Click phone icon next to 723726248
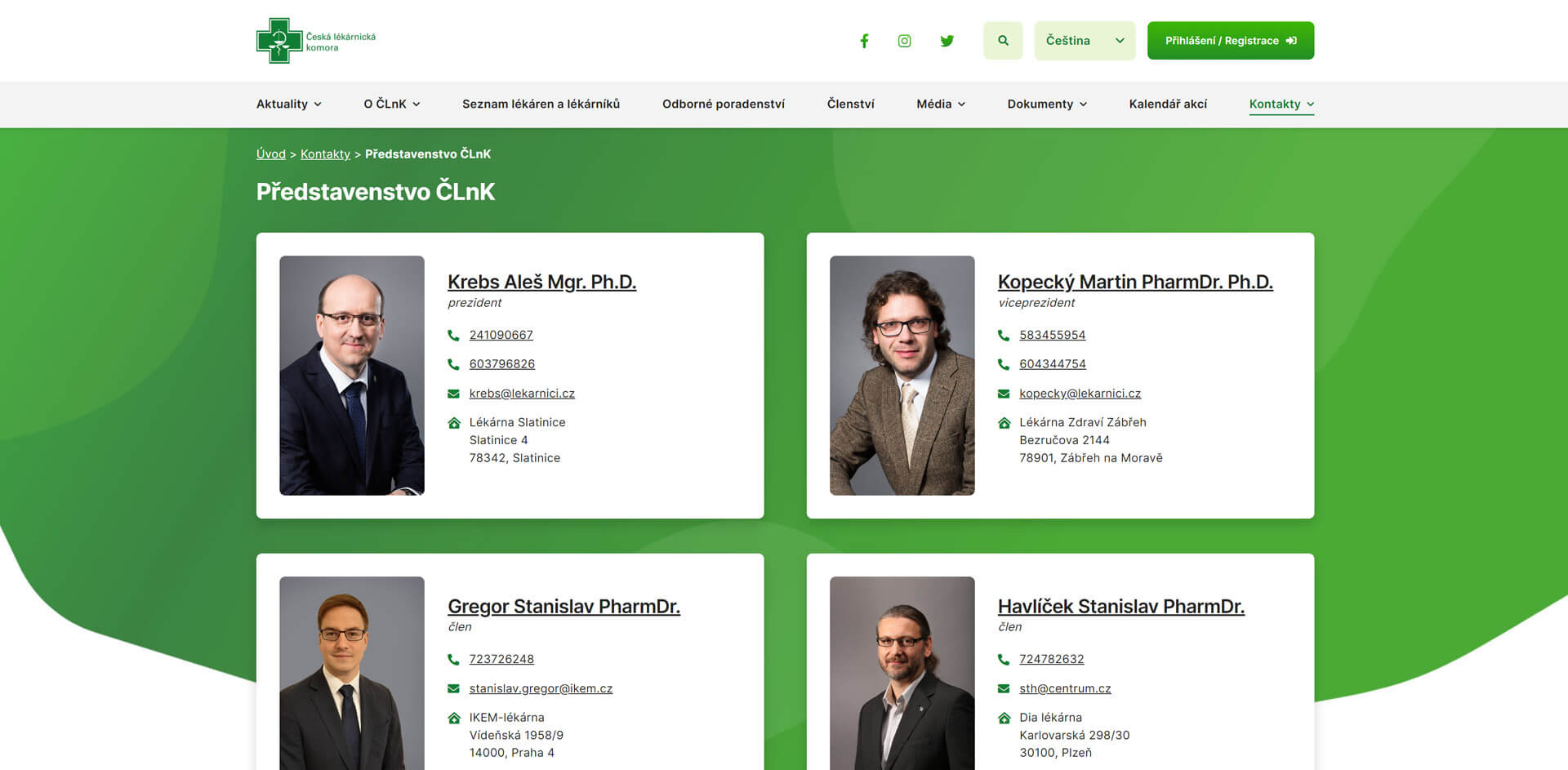 coord(453,659)
